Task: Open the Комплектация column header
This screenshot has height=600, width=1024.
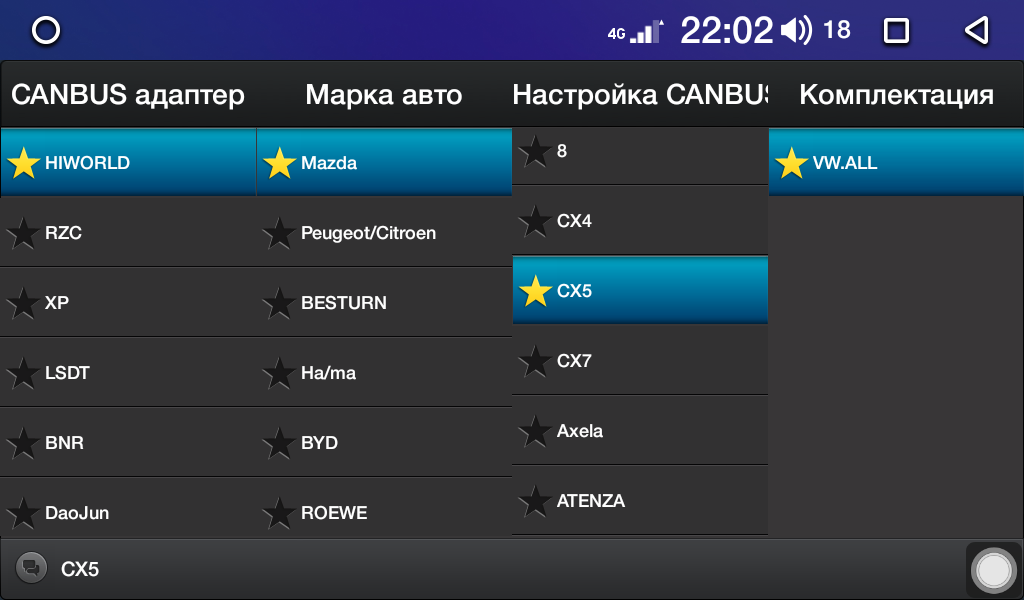Action: click(x=896, y=95)
